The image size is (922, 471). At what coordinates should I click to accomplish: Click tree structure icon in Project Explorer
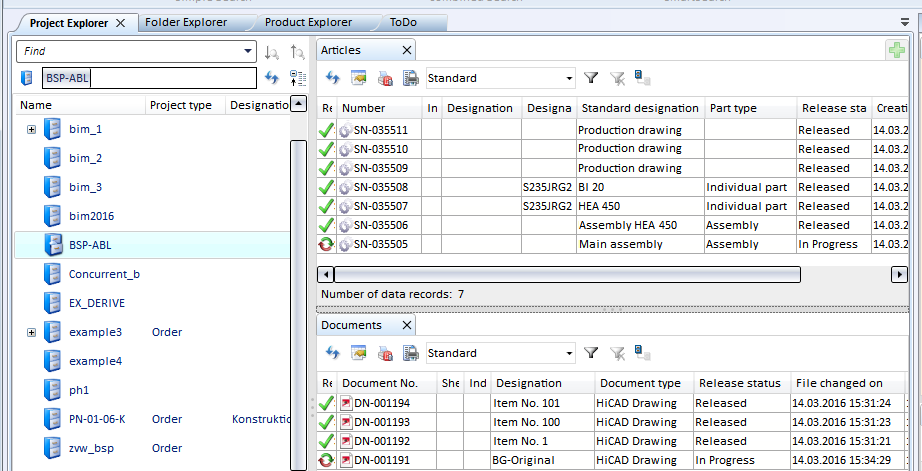click(x=297, y=78)
